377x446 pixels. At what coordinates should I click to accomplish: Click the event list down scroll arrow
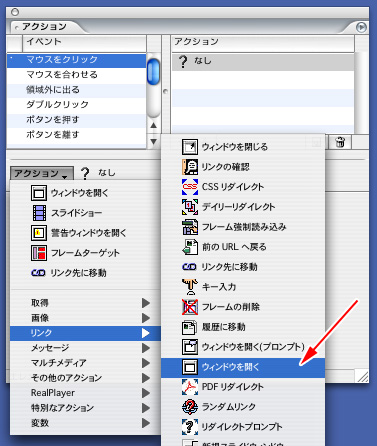pyautogui.click(x=153, y=142)
